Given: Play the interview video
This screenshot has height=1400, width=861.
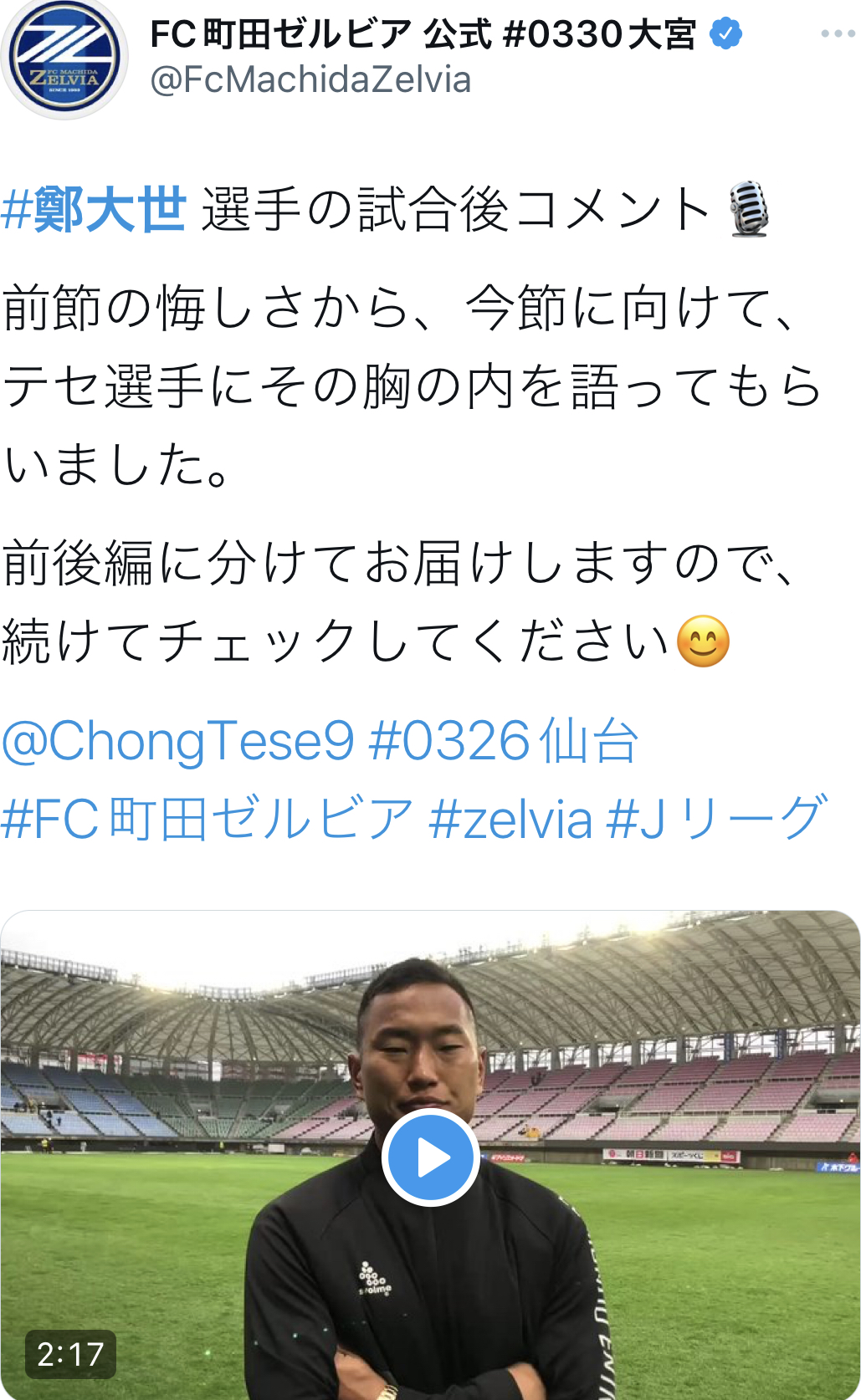Looking at the screenshot, I should pos(430,1157).
